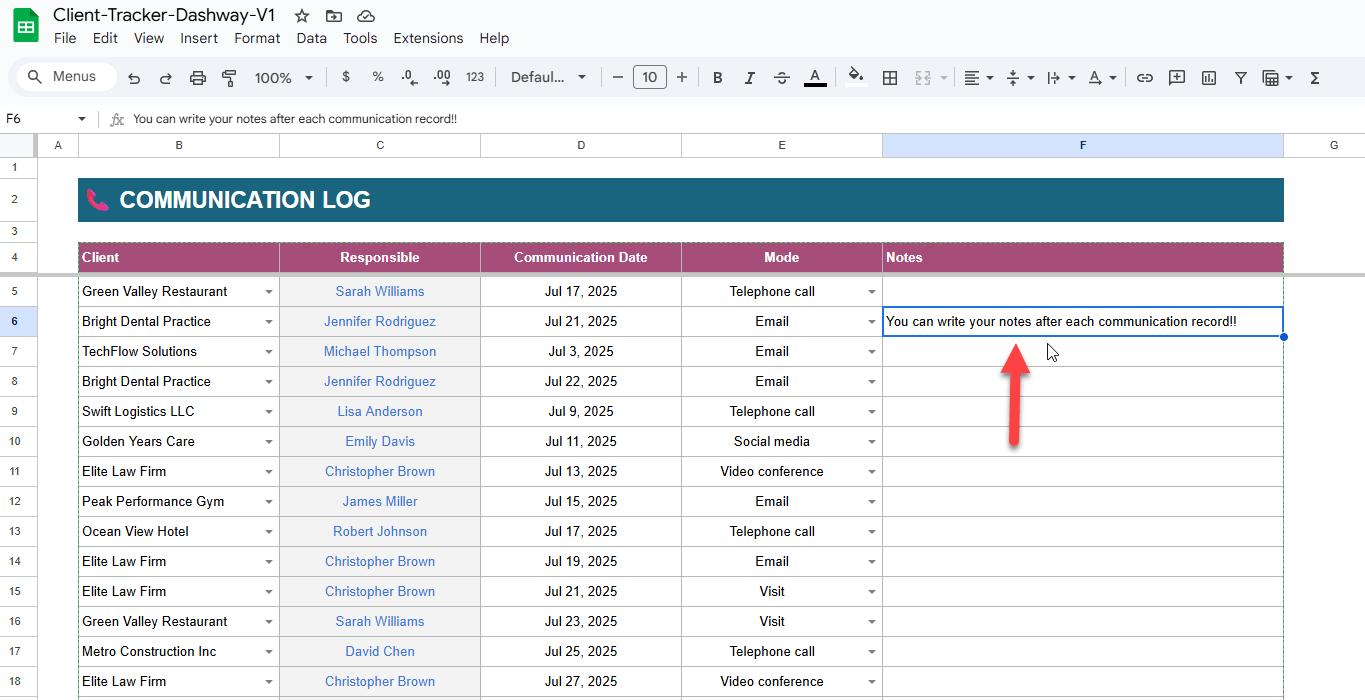This screenshot has width=1365, height=700.
Task: Create a filter on the table
Action: point(1241,77)
